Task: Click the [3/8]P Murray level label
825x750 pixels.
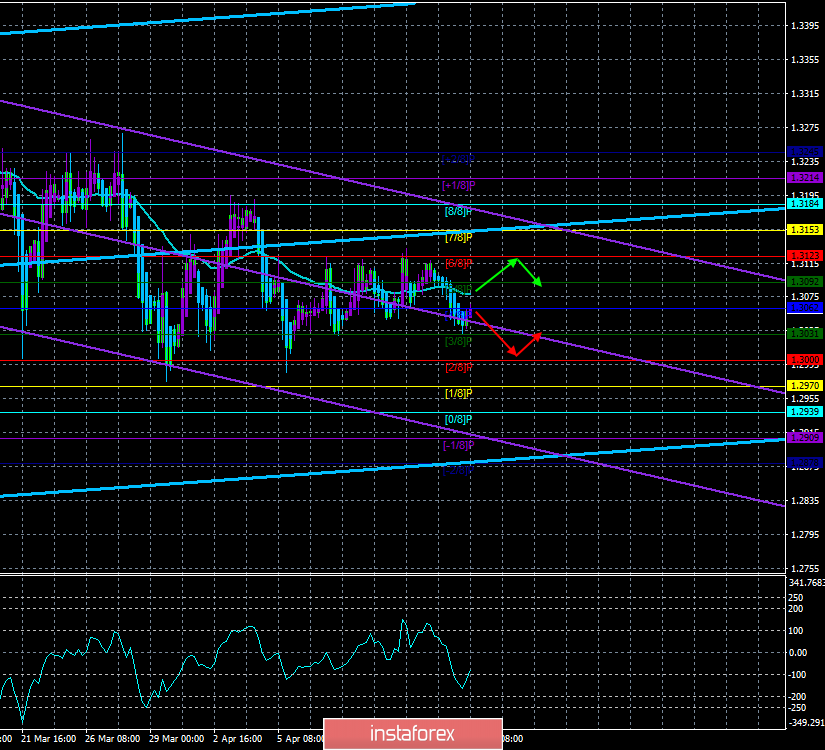Action: [x=459, y=342]
